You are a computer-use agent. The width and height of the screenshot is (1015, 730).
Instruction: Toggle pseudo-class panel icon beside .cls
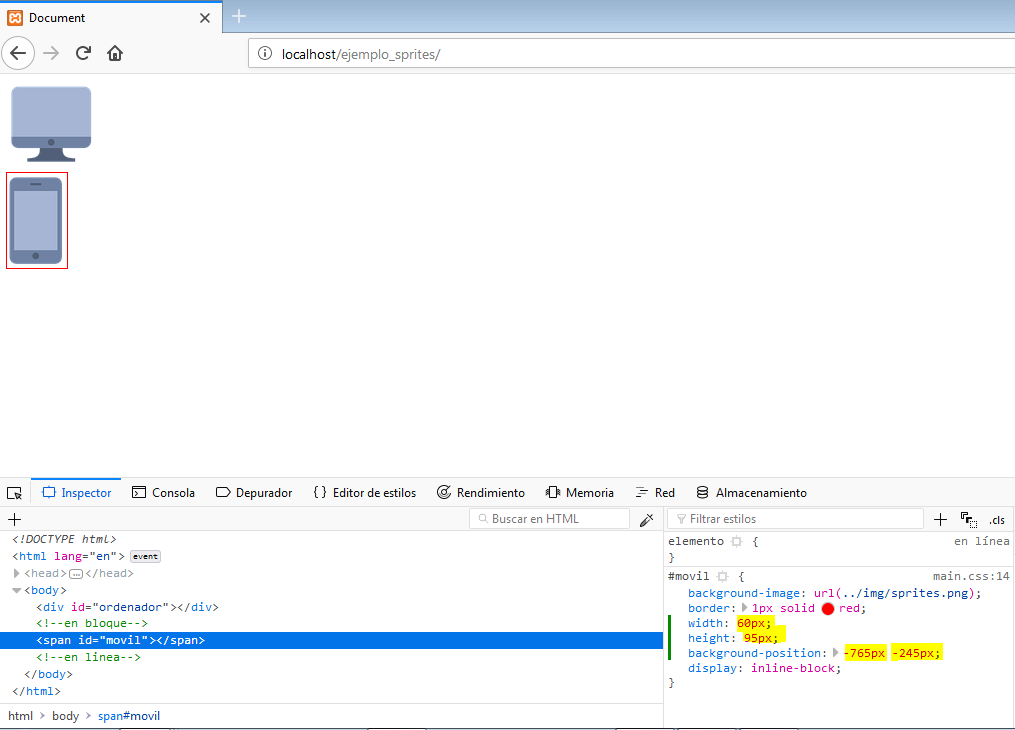point(968,519)
